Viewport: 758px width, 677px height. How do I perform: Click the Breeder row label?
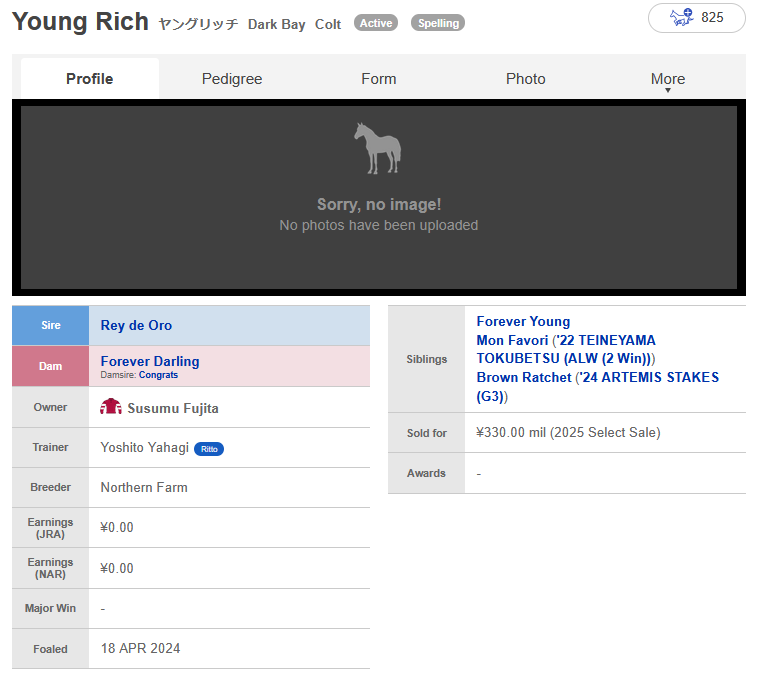[x=50, y=487]
